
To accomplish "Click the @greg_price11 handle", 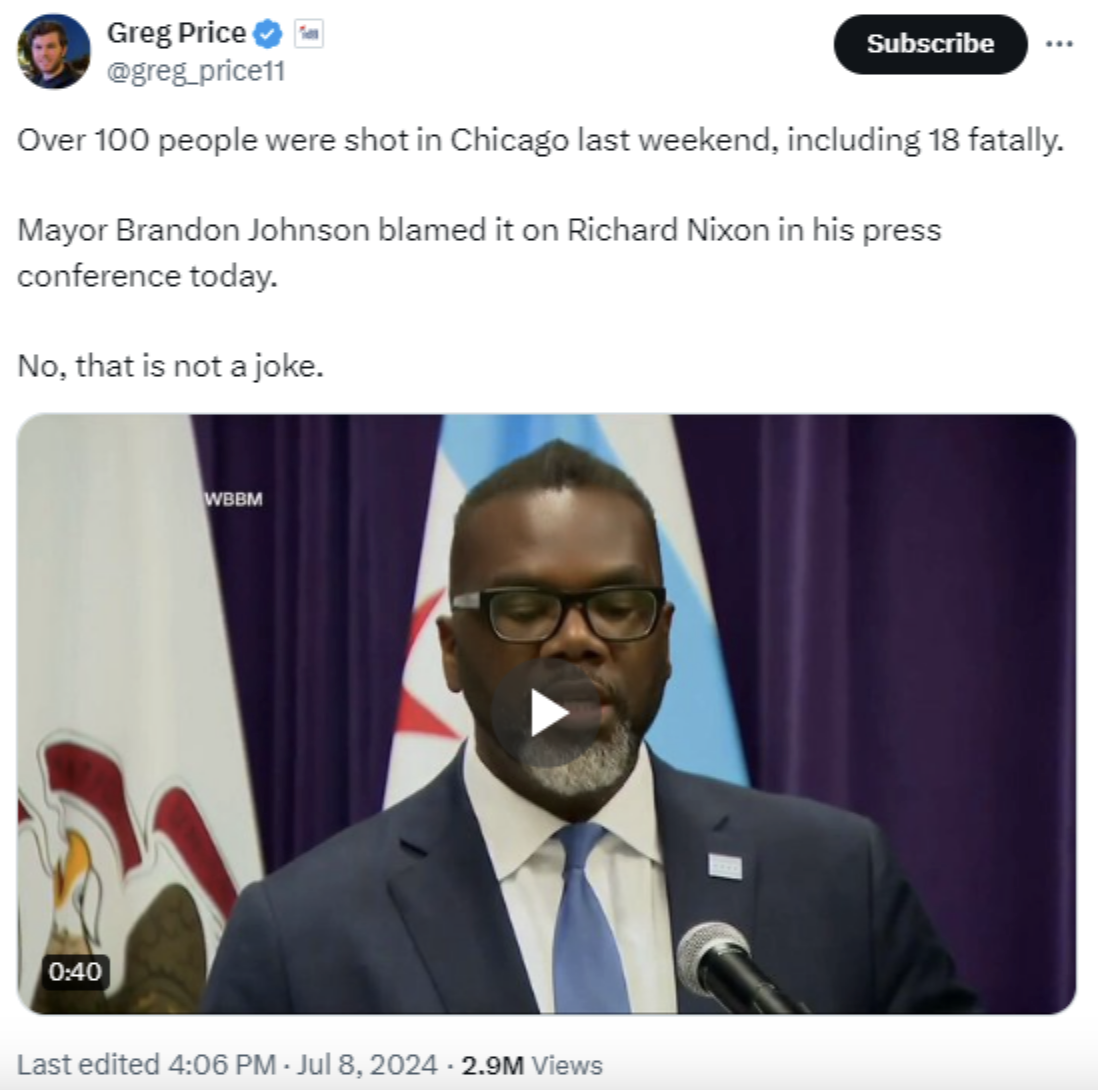I will click(195, 71).
